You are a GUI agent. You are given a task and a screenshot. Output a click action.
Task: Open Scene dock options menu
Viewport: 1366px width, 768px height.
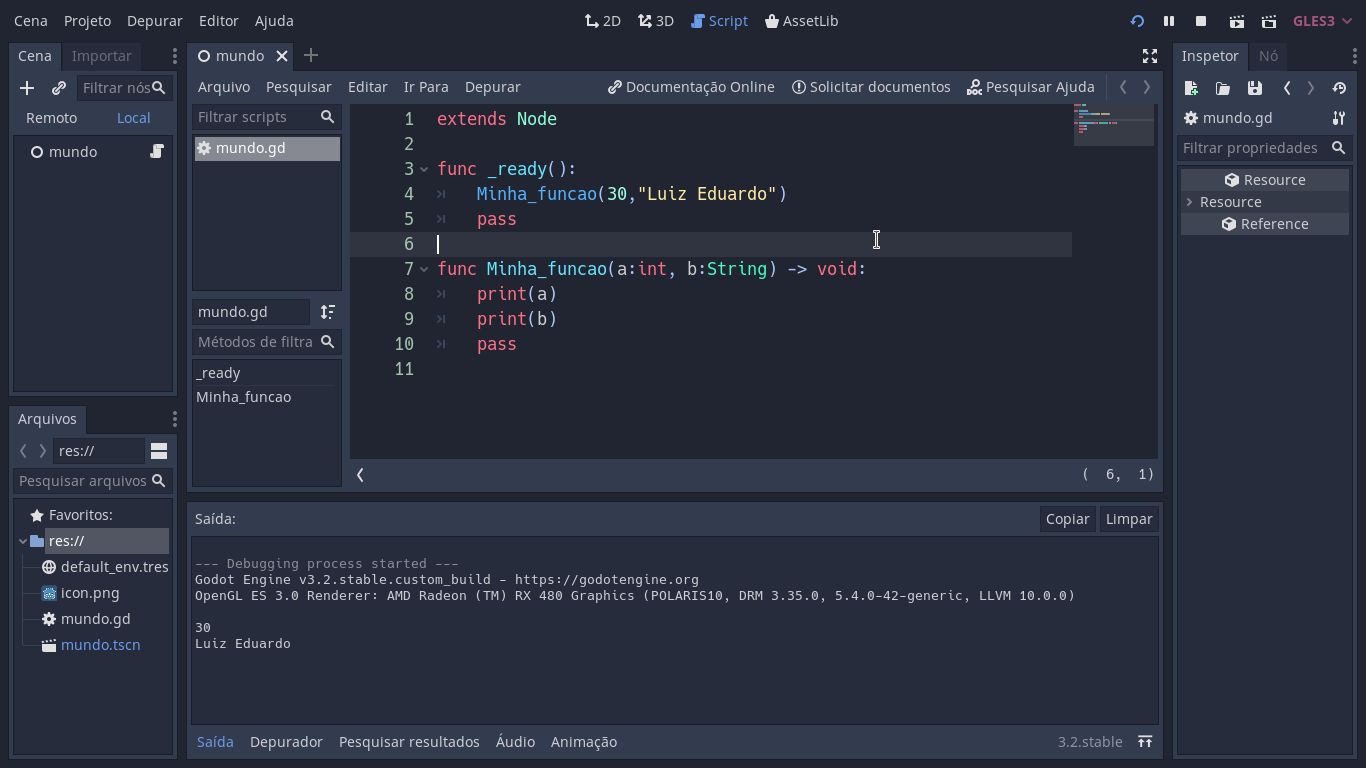click(x=174, y=56)
